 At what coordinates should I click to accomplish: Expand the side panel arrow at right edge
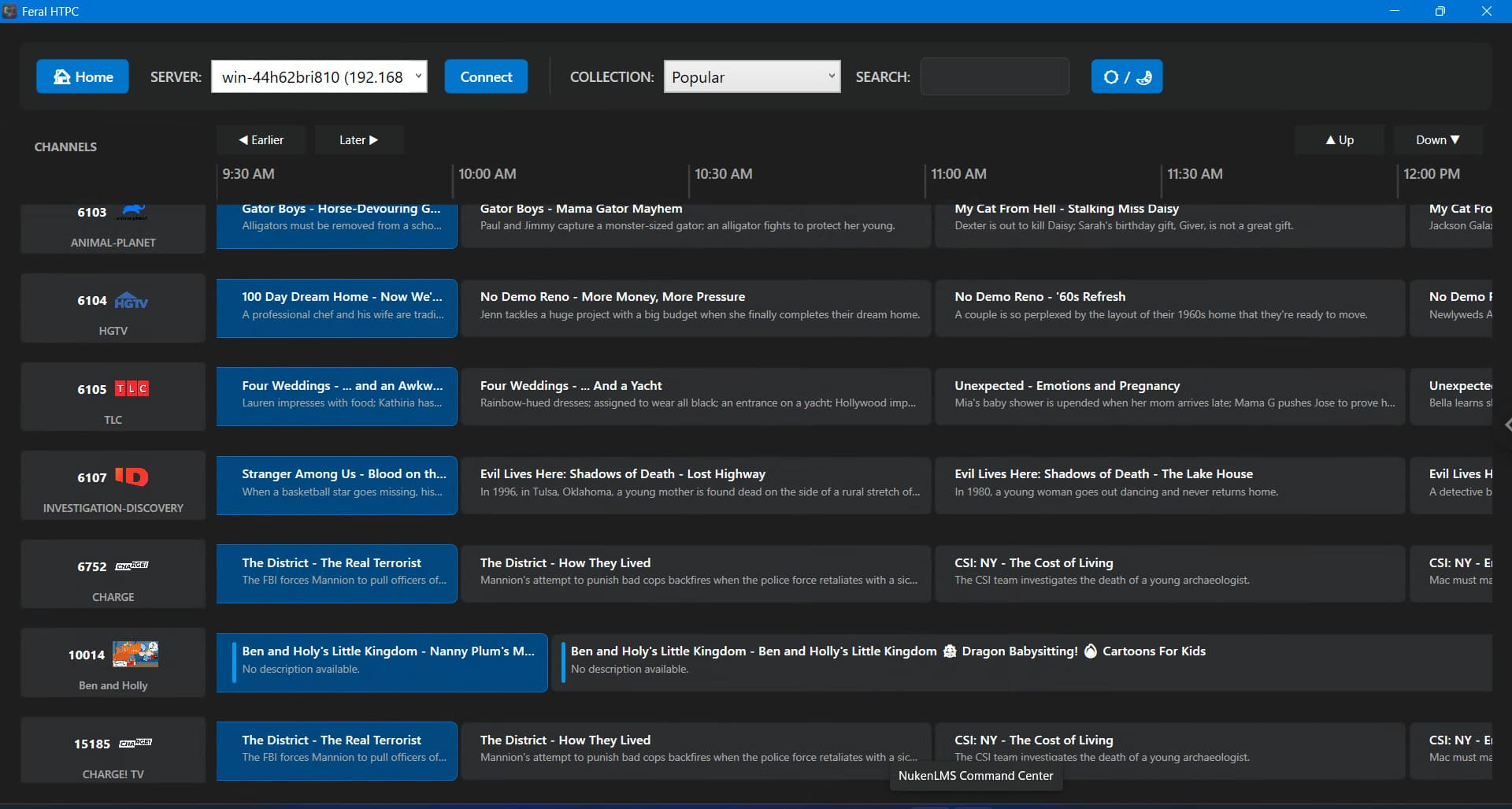pyautogui.click(x=1507, y=425)
